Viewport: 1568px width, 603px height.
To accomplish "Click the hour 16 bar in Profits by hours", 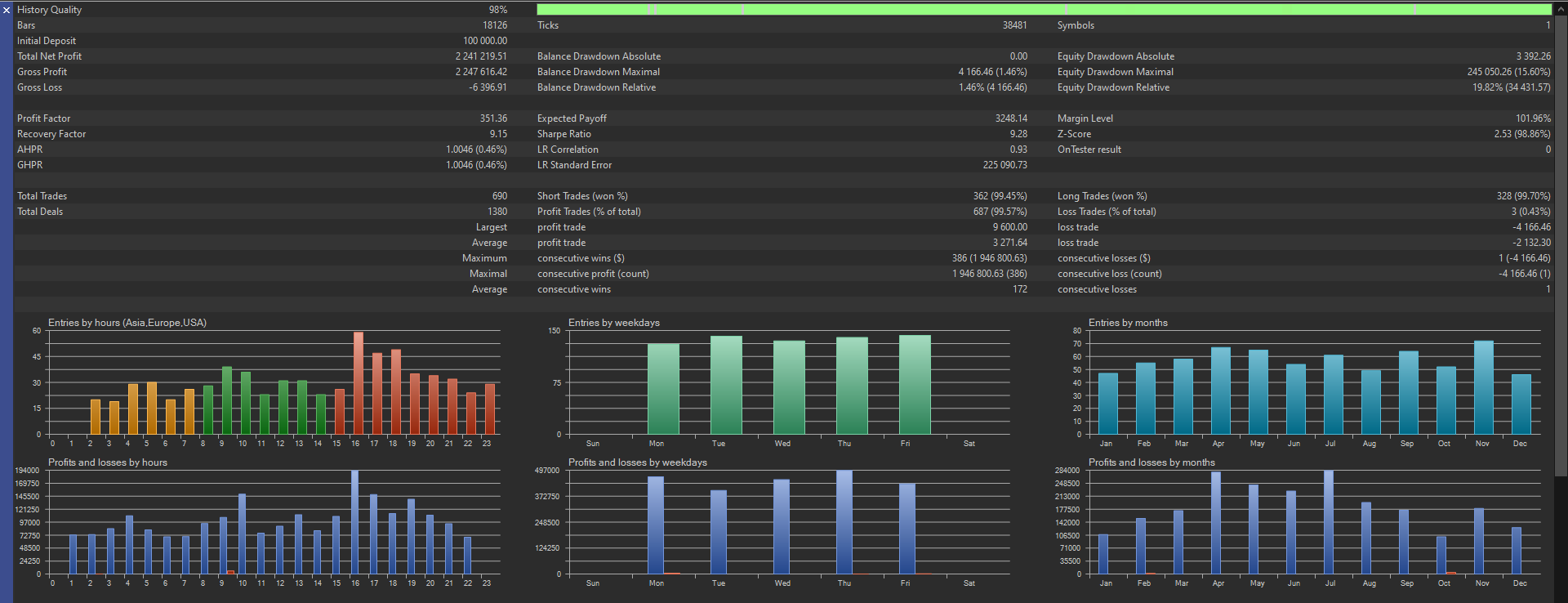I will (355, 522).
